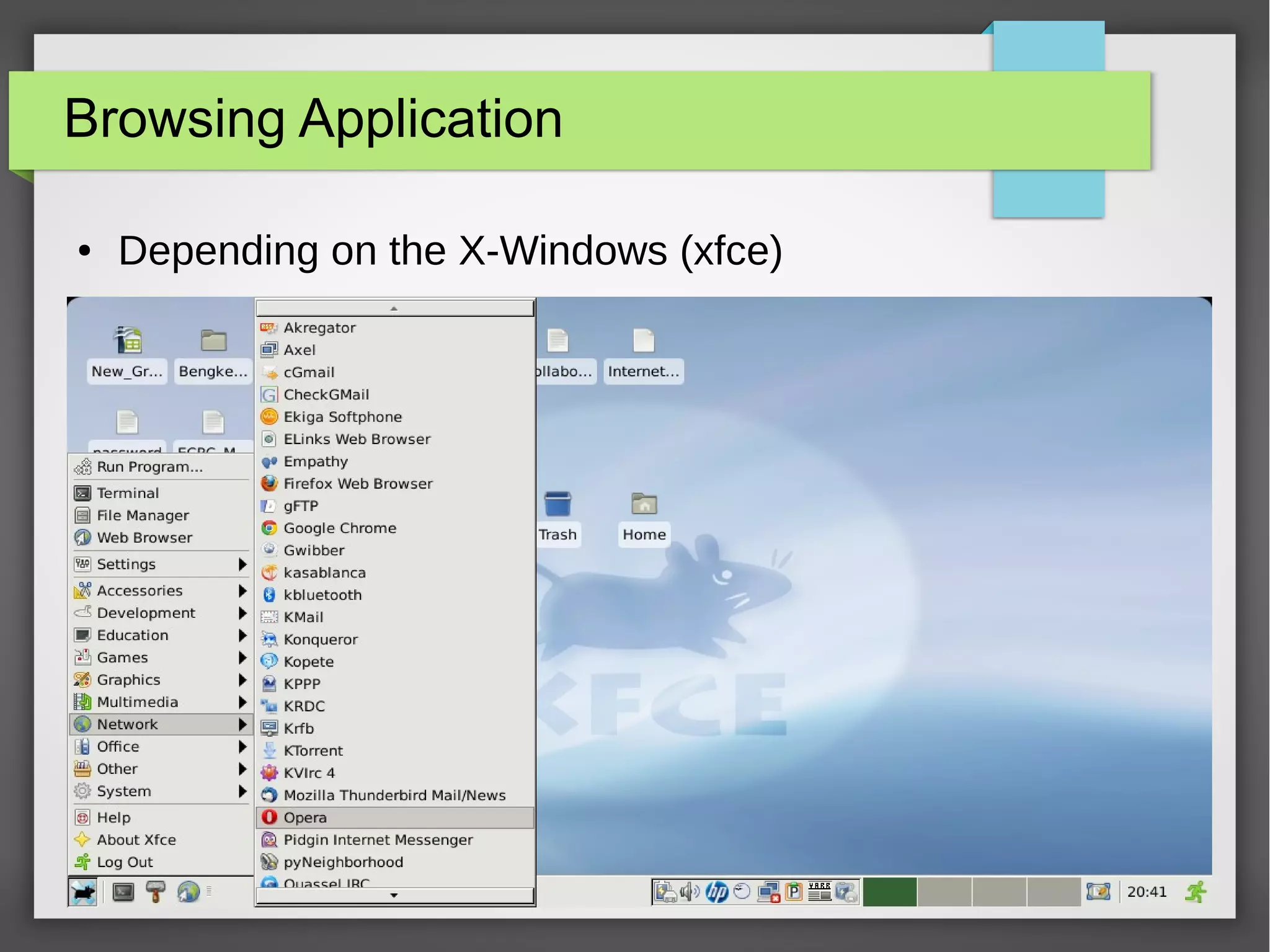1270x952 pixels.
Task: Click scroll-up arrow atop the Network submenu
Action: (x=395, y=308)
